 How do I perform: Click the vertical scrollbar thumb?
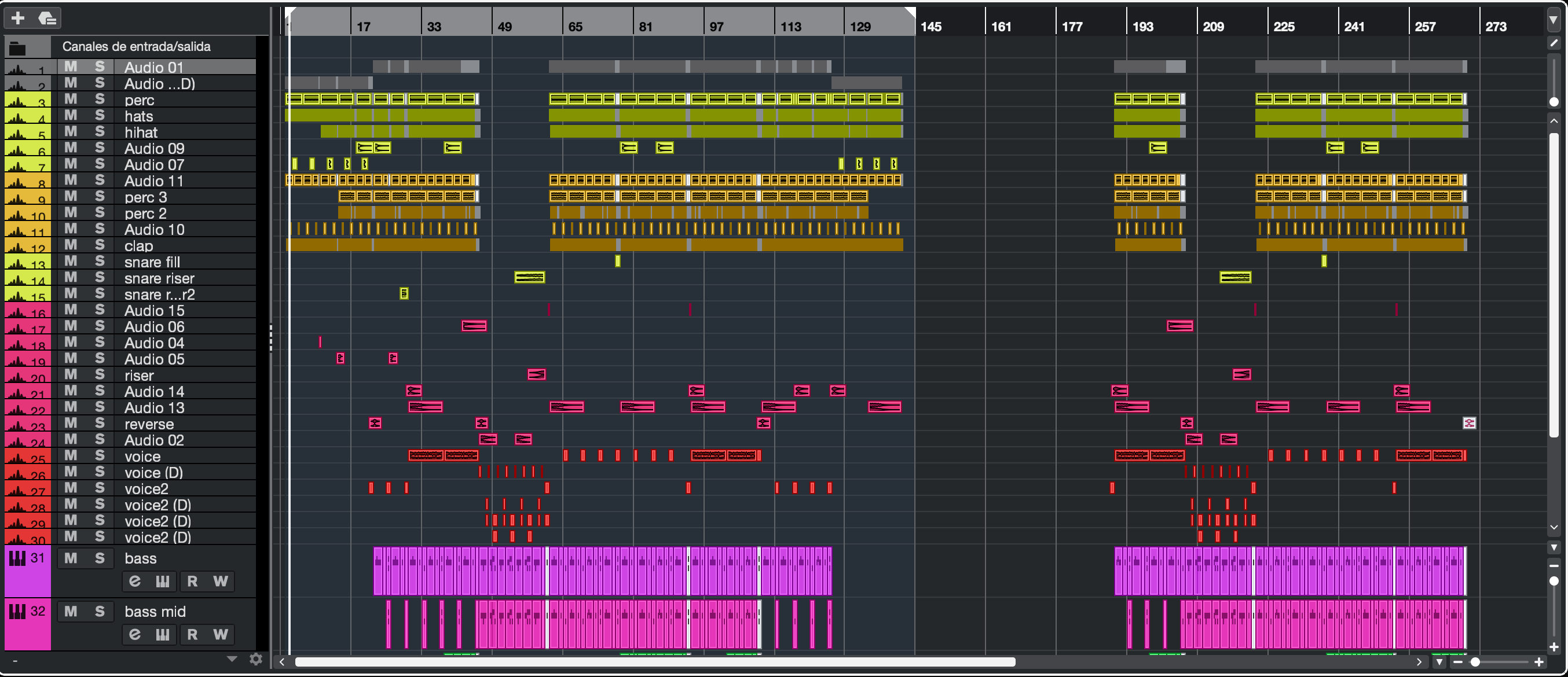pyautogui.click(x=1554, y=284)
